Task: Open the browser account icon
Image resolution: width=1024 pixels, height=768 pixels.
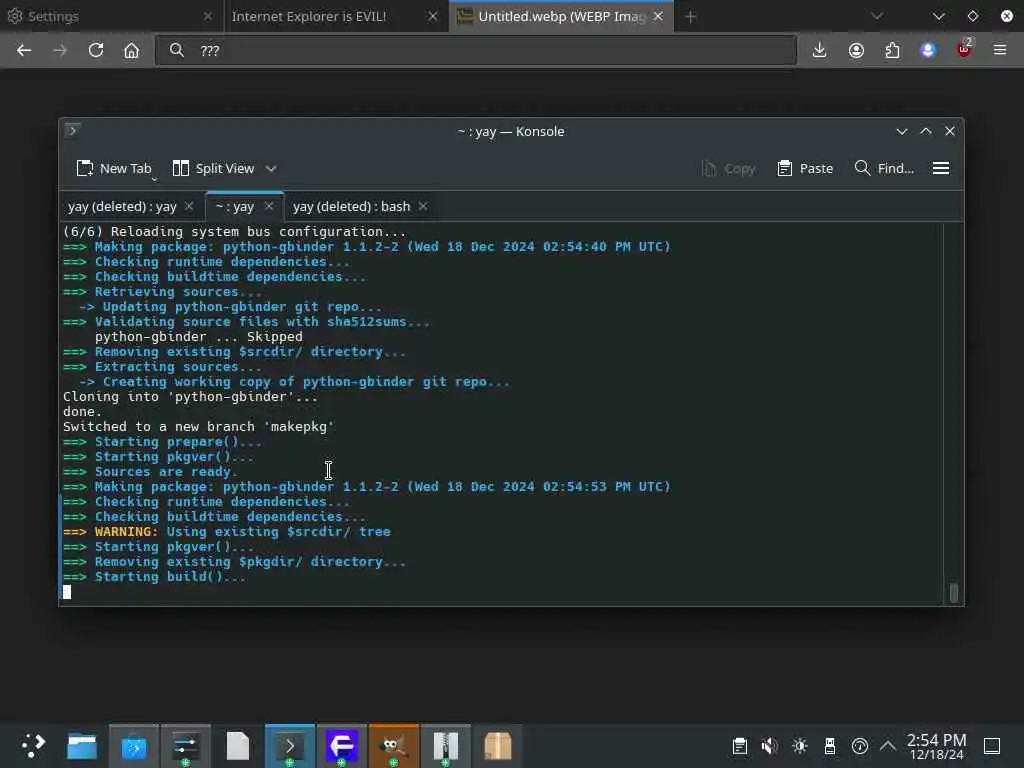Action: pyautogui.click(x=856, y=50)
